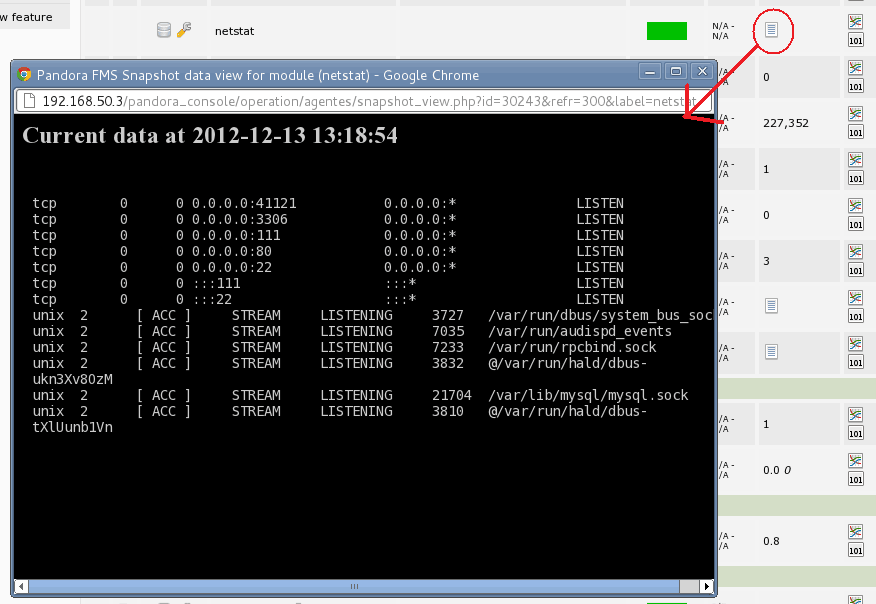Click the path /var/lib/mysql/mysql.sock

tap(588, 396)
